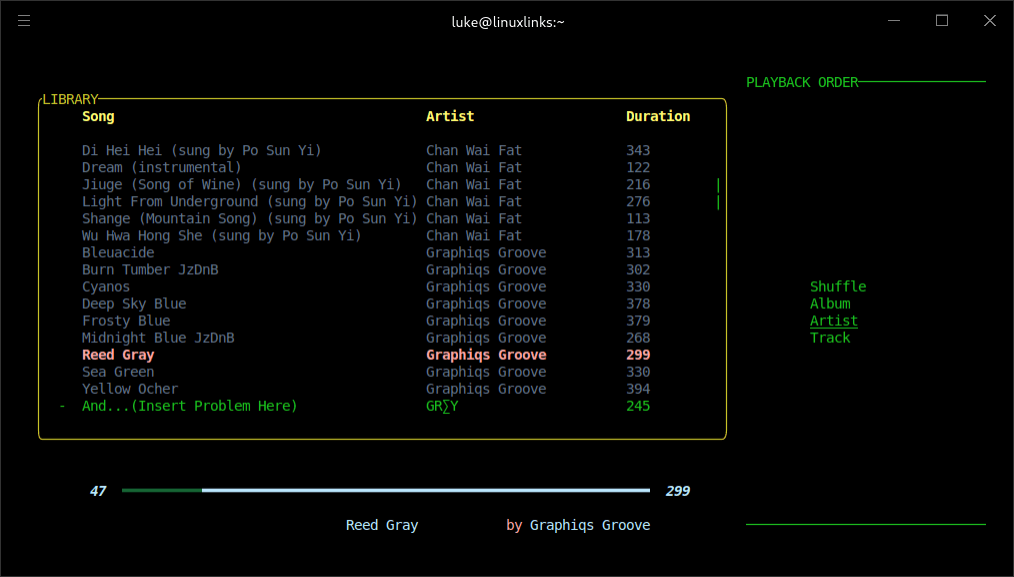The width and height of the screenshot is (1014, 577).
Task: Choose Artist playback order option
Action: click(x=834, y=321)
